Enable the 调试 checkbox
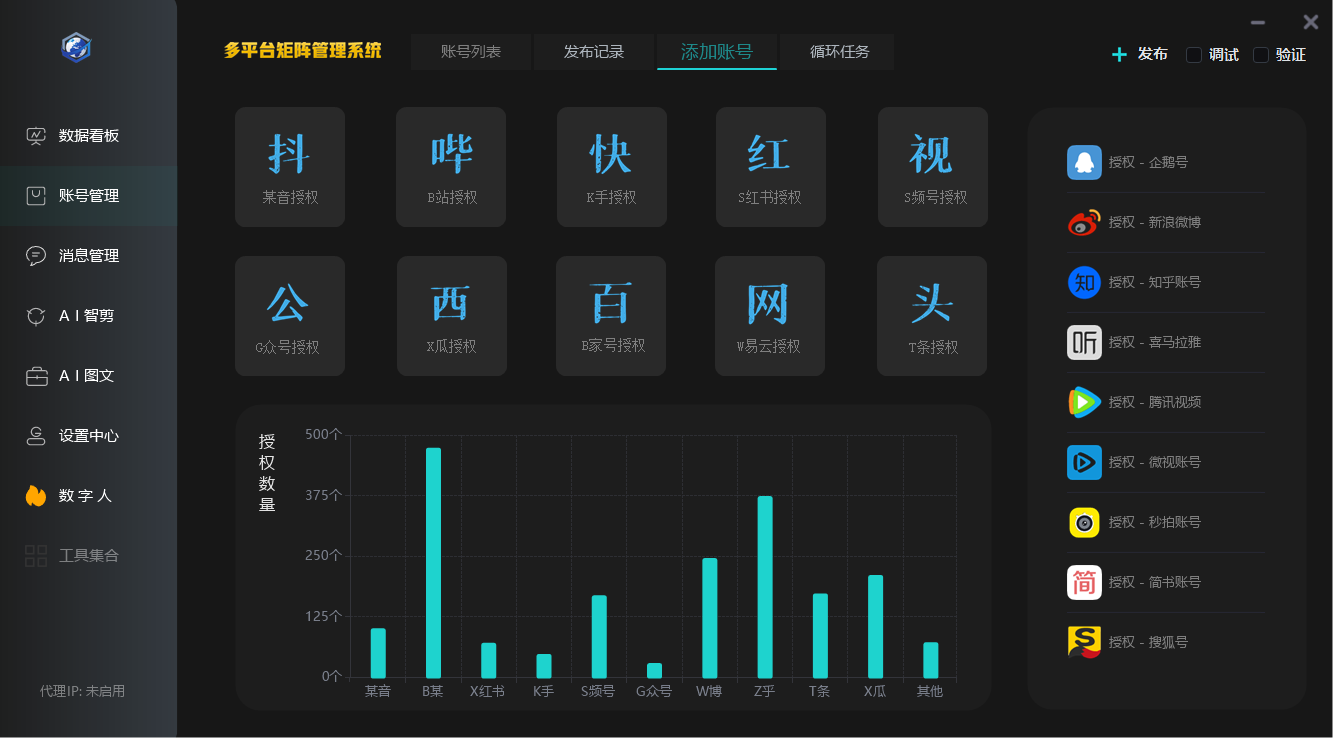This screenshot has width=1333, height=738. click(1194, 55)
